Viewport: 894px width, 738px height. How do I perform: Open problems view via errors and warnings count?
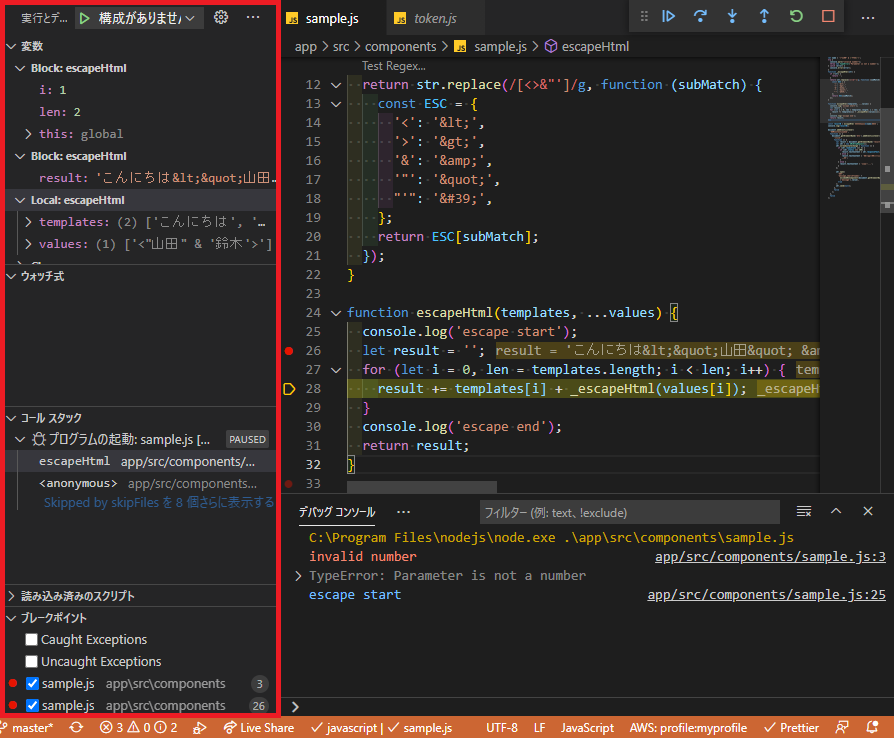(139, 728)
